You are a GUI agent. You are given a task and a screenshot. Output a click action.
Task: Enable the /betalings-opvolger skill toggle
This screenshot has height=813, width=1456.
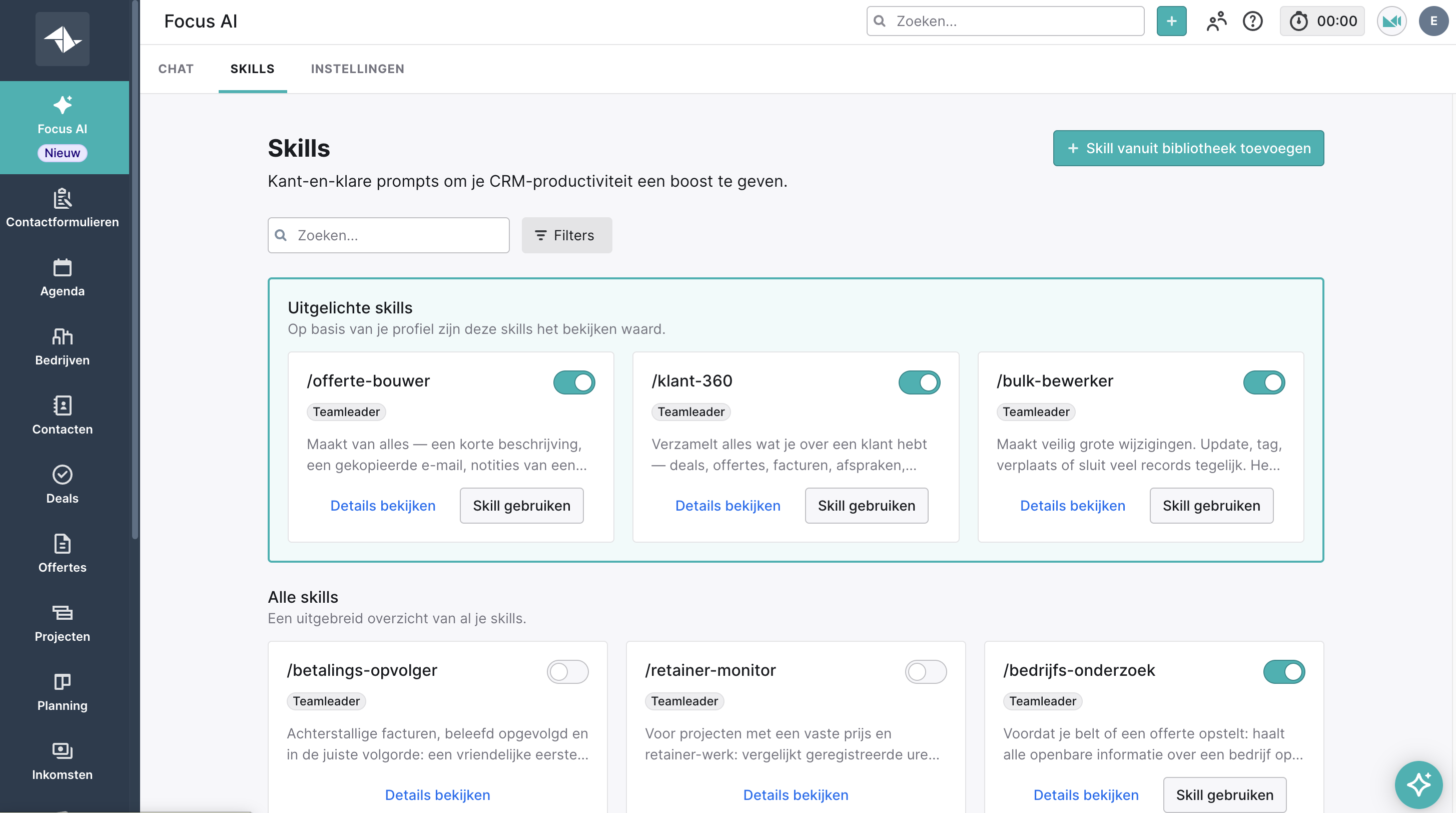click(x=567, y=672)
